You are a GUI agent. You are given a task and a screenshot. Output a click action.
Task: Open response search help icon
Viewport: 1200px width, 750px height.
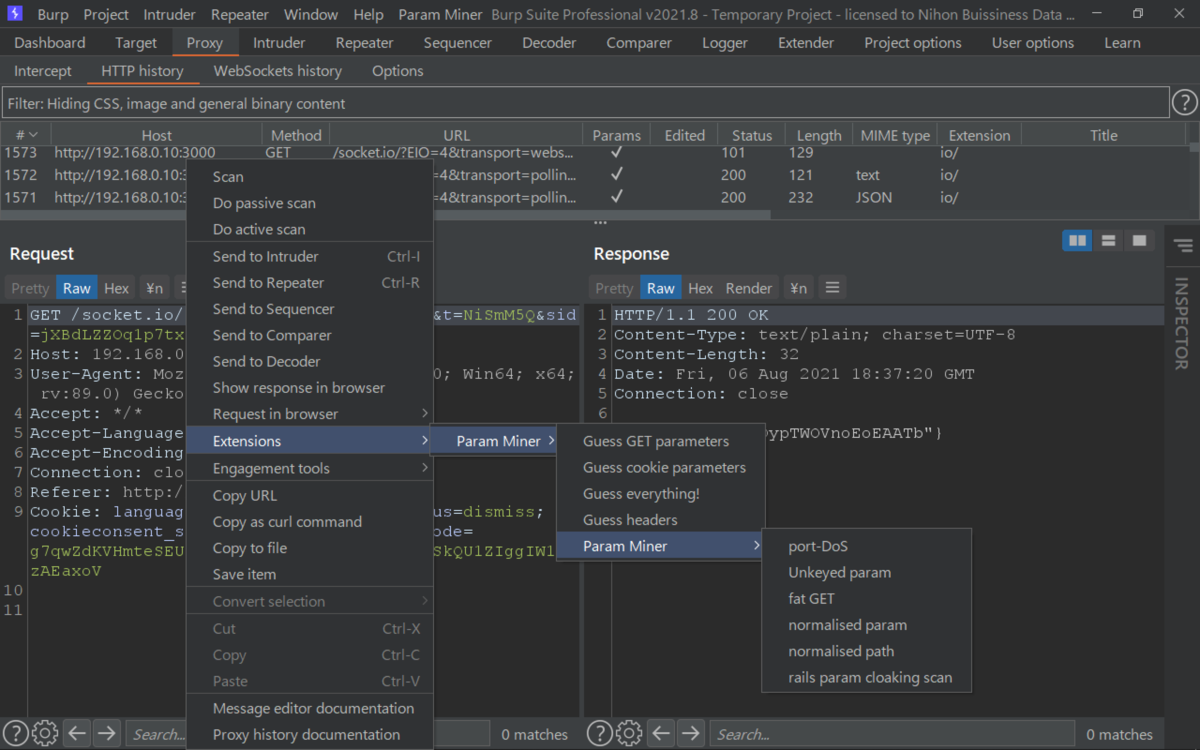pyautogui.click(x=599, y=733)
